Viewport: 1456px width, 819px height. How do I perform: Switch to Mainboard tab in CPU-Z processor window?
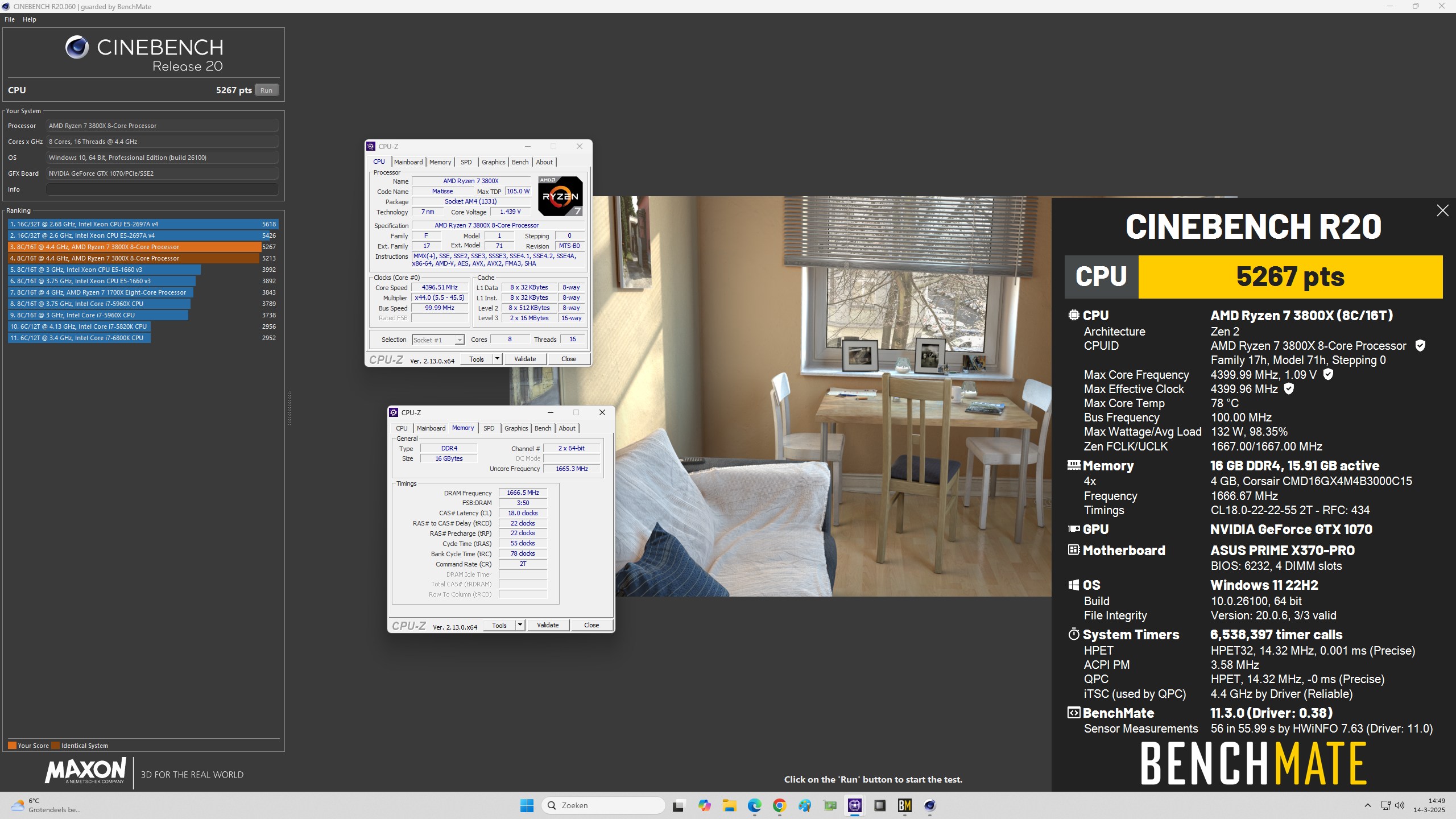pos(408,162)
